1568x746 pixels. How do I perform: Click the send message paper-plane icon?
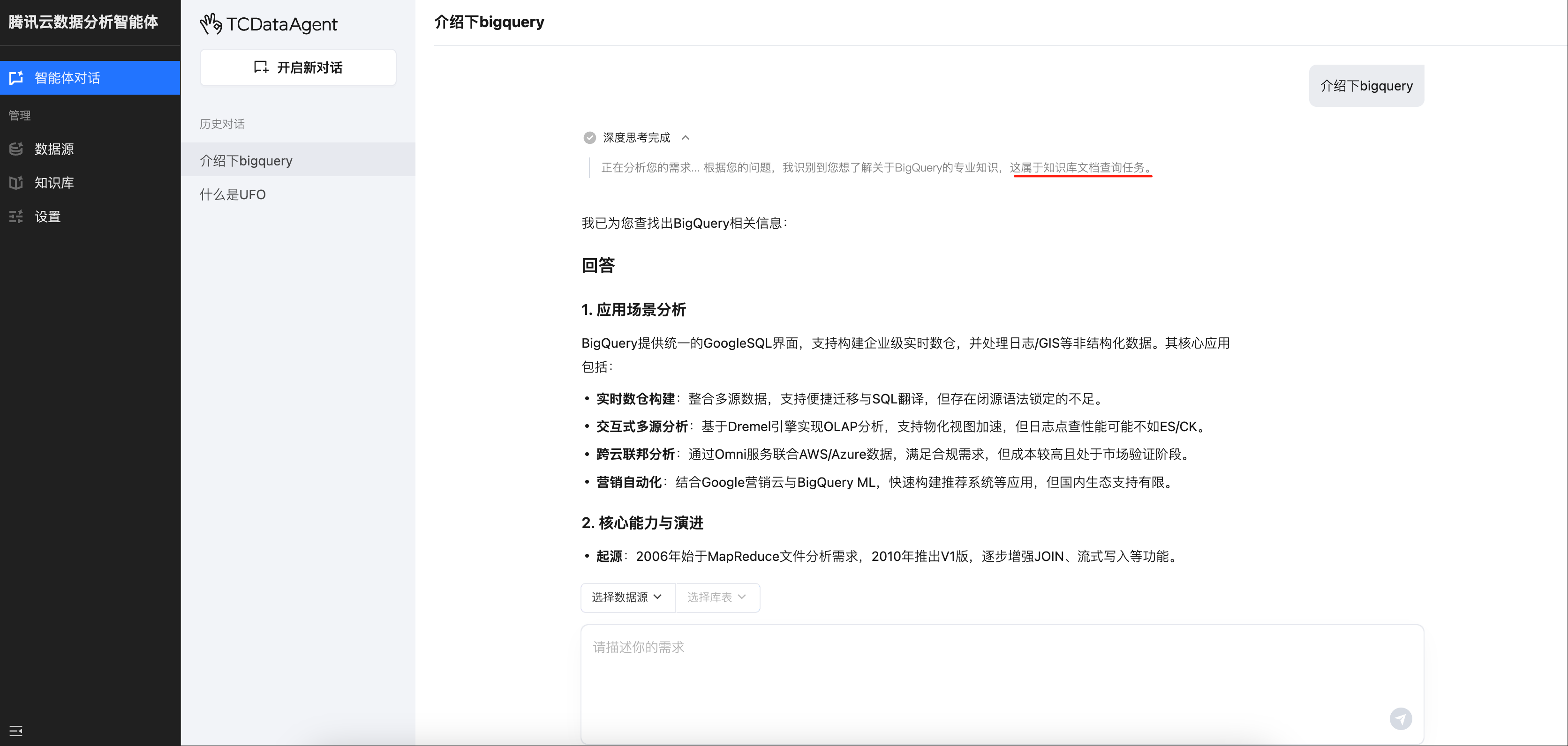point(1401,719)
